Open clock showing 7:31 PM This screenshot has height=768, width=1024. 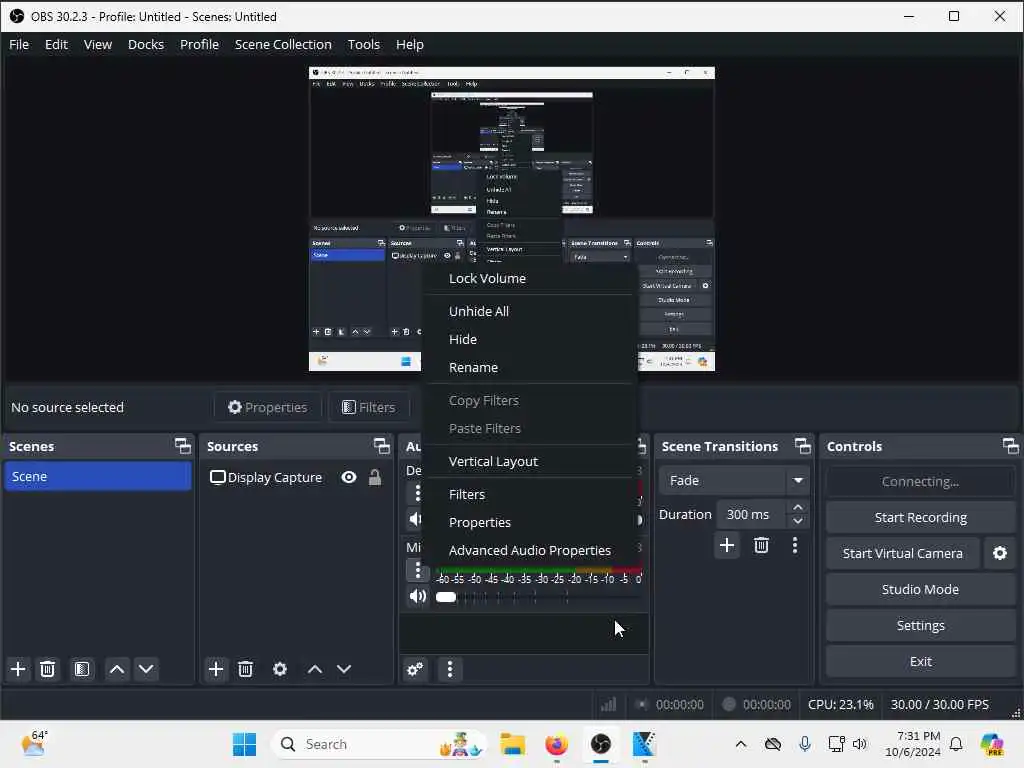pos(913,744)
